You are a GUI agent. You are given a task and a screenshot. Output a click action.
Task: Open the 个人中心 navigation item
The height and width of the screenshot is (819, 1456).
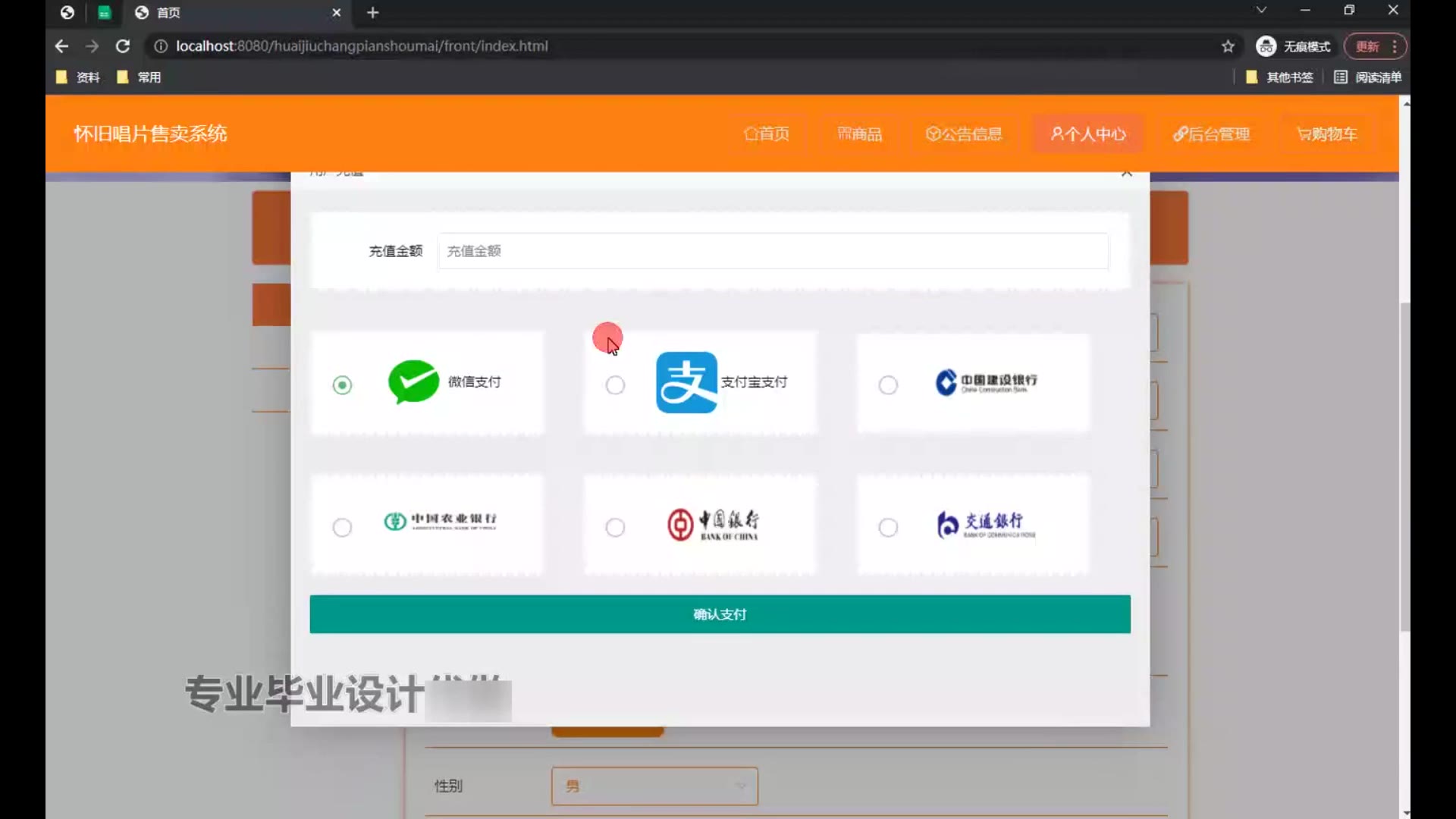click(x=1088, y=134)
